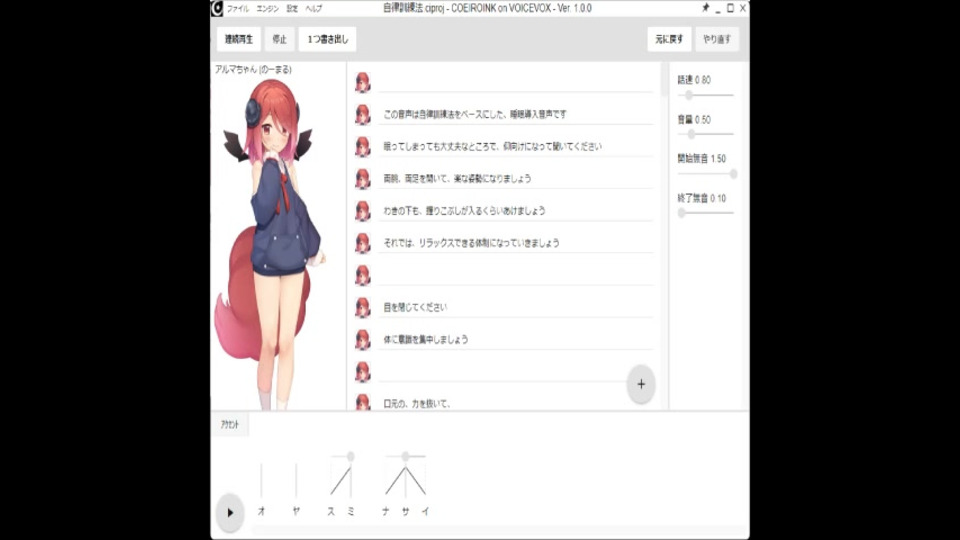The image size is (960, 540).
Task: Click the 元に戻す undo button
Action: coord(669,39)
